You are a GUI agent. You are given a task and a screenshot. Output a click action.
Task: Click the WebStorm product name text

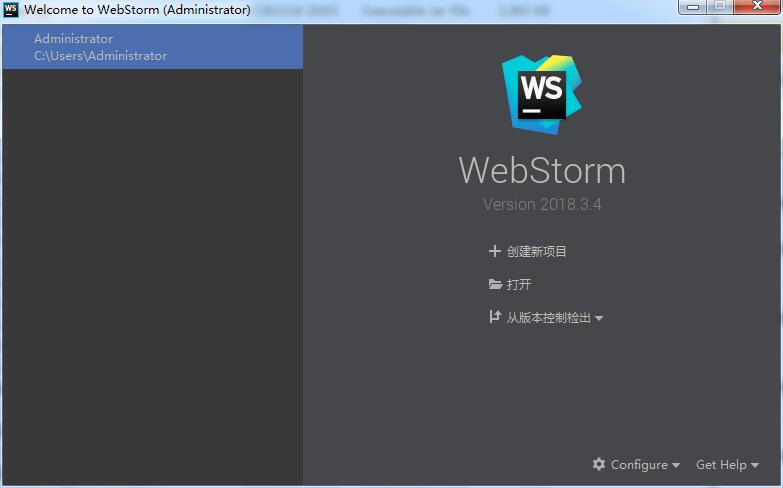[542, 170]
